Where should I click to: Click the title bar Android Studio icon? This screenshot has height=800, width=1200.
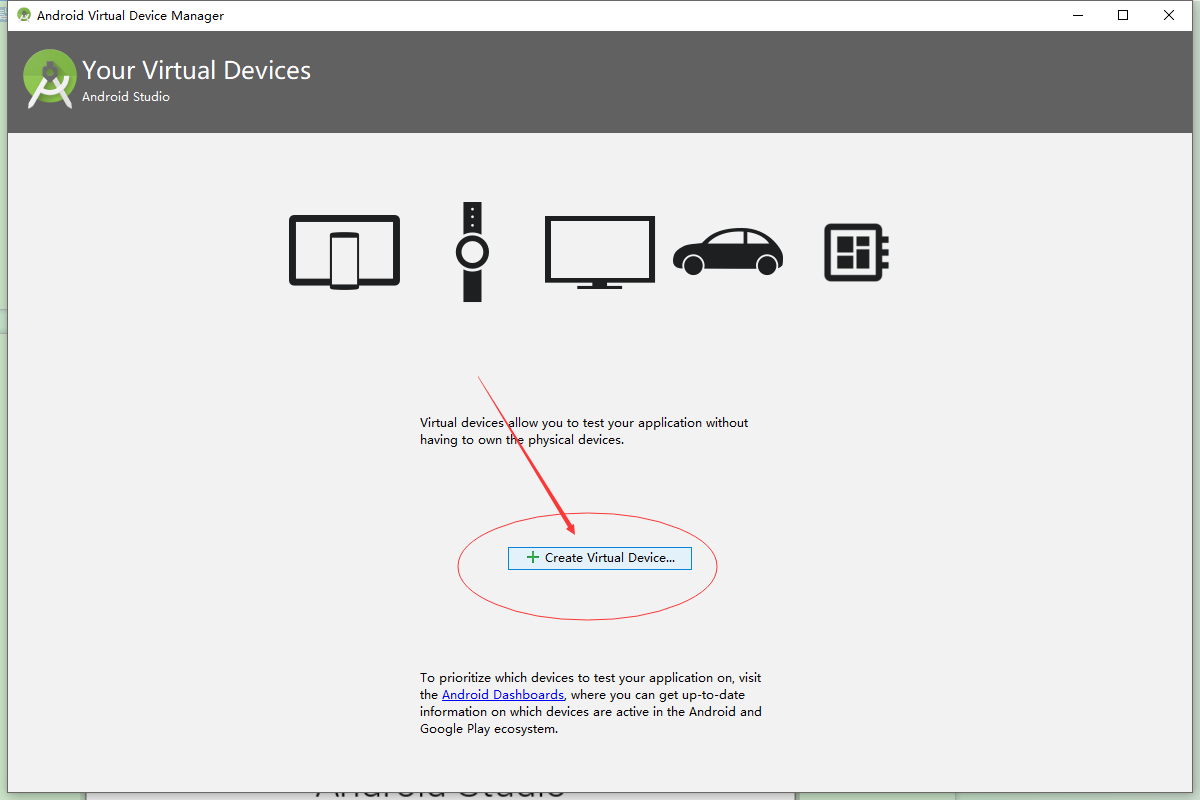(x=24, y=15)
